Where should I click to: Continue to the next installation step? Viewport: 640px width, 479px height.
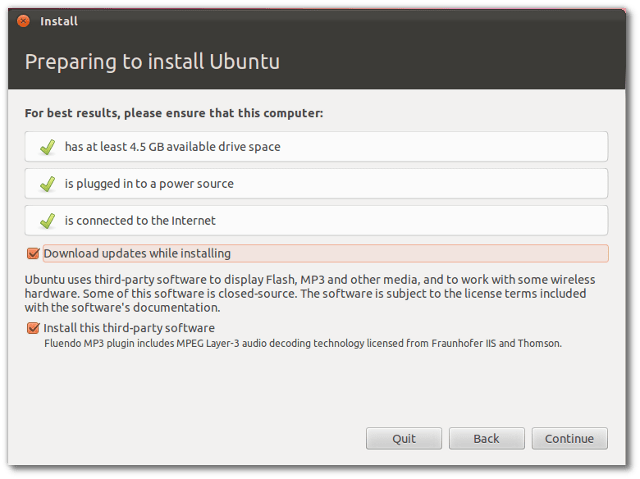pyautogui.click(x=569, y=439)
